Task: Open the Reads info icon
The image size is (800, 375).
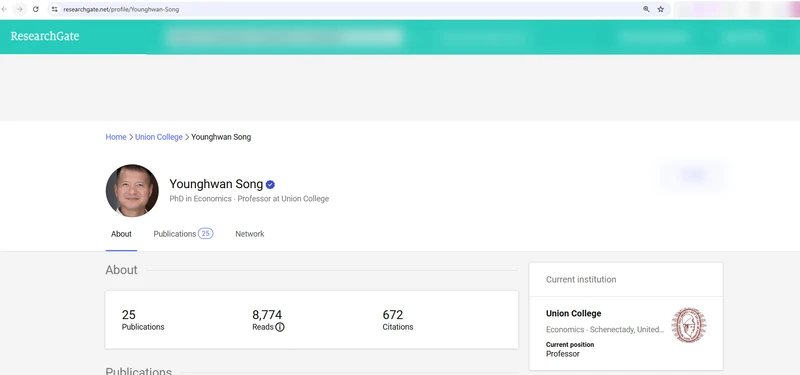Action: [280, 327]
